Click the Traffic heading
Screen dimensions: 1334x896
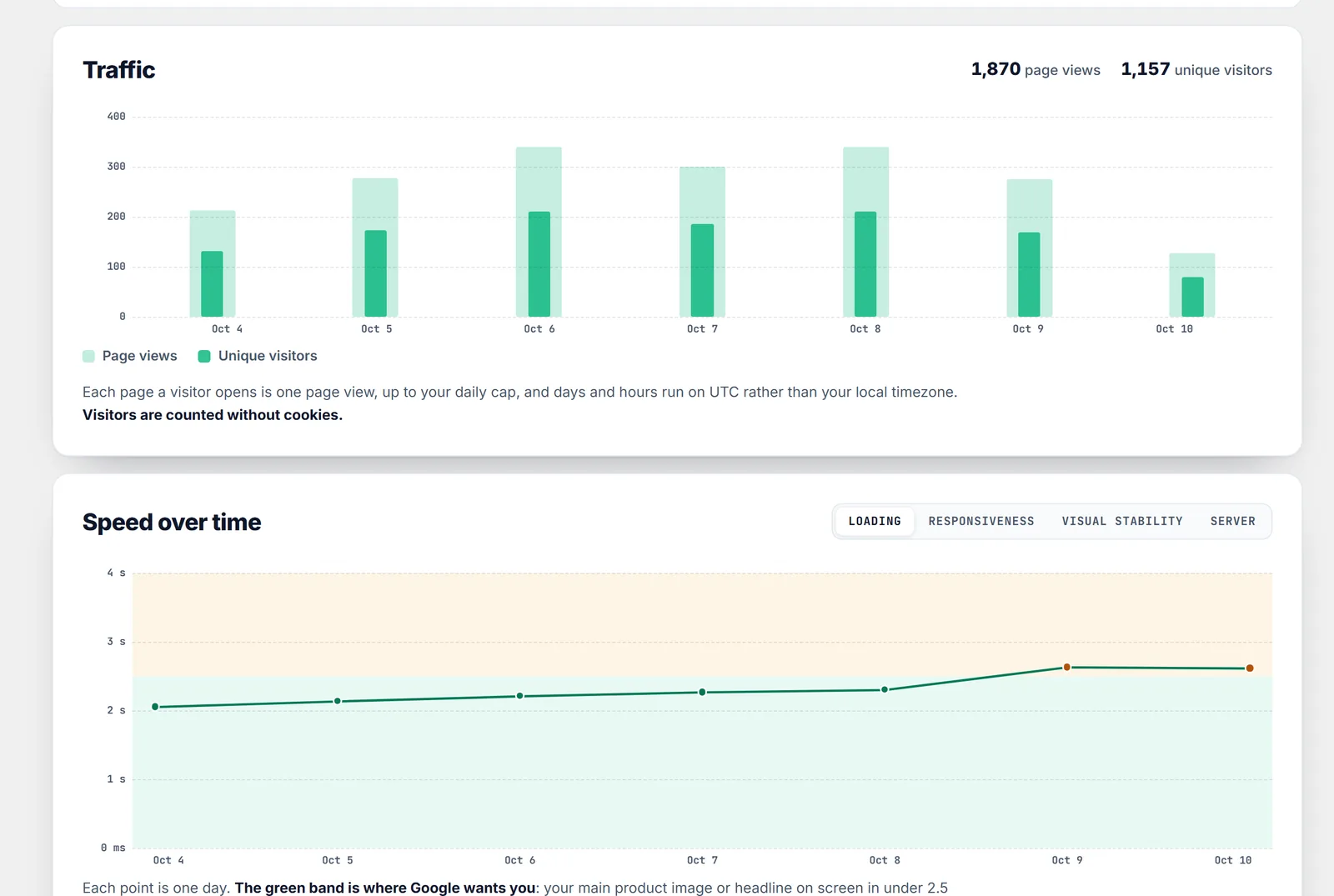tap(119, 70)
